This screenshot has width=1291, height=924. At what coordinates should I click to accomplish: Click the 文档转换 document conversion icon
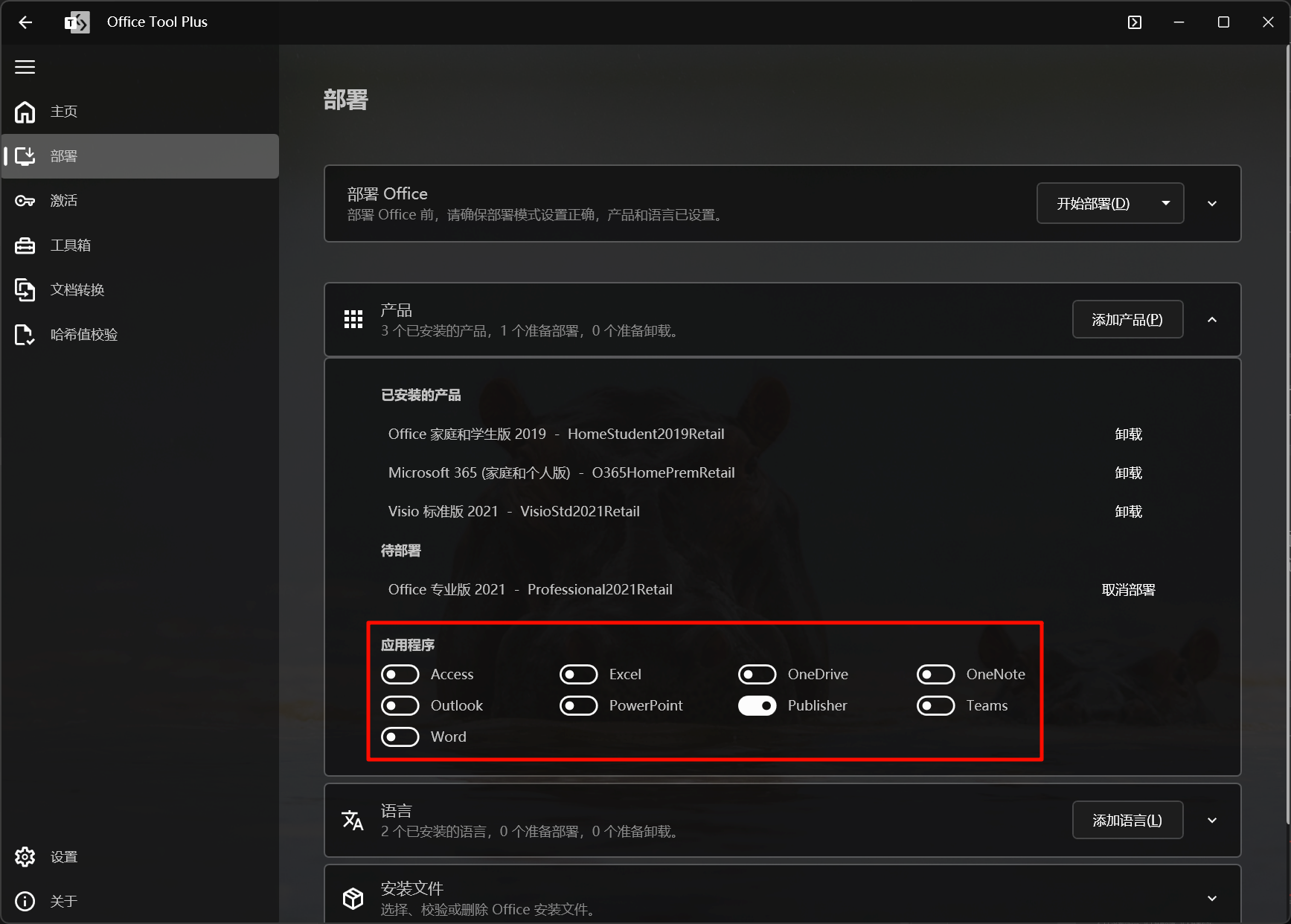pos(25,290)
